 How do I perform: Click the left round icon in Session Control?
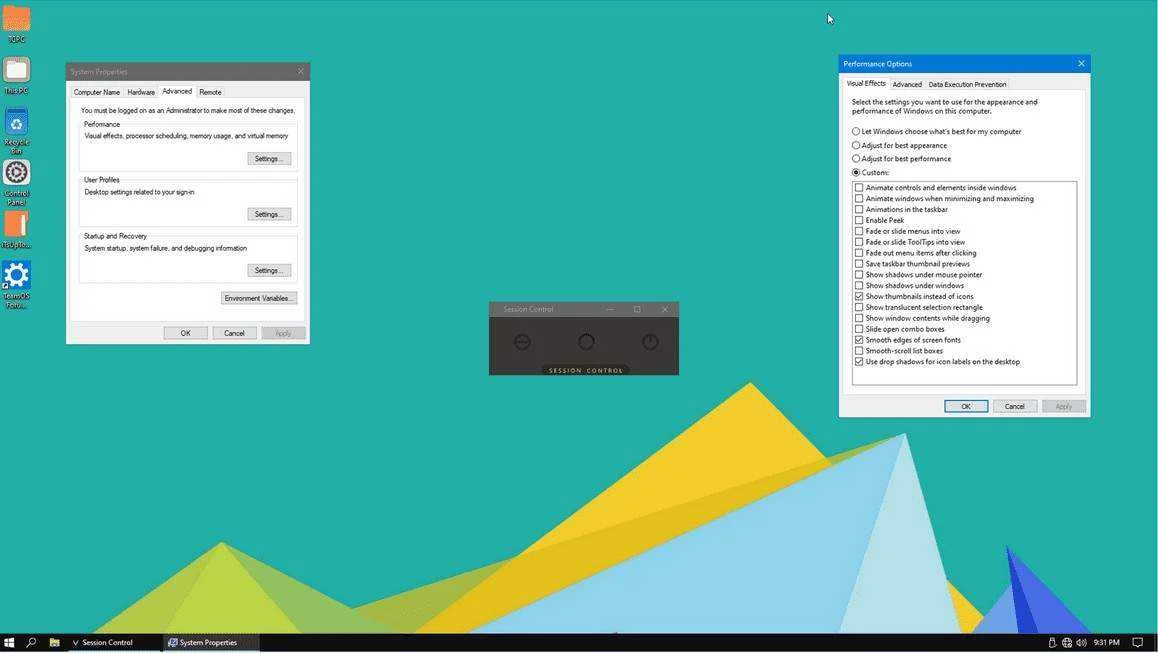pos(522,342)
